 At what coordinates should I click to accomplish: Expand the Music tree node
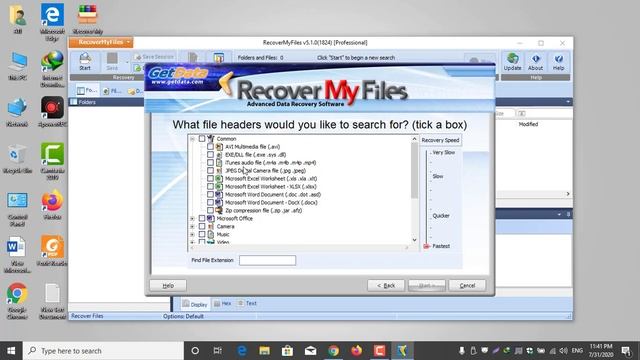[x=192, y=235]
